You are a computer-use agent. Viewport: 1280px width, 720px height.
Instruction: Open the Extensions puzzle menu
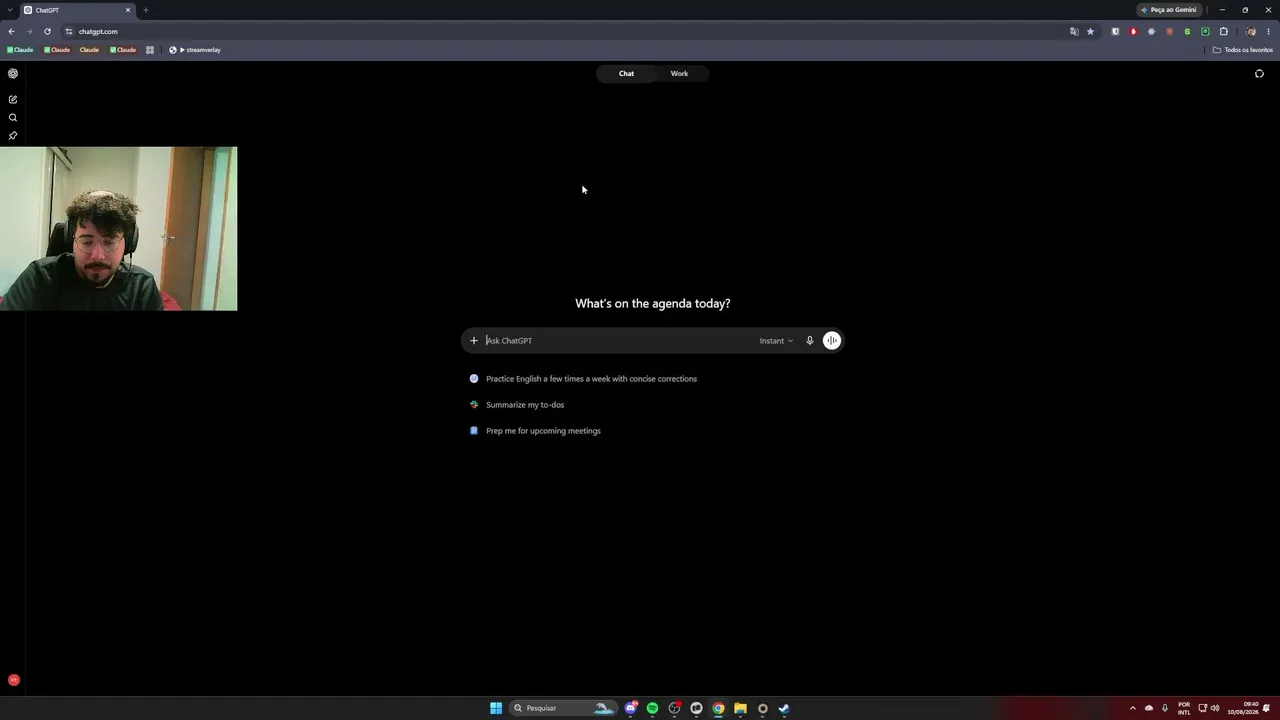click(1223, 31)
